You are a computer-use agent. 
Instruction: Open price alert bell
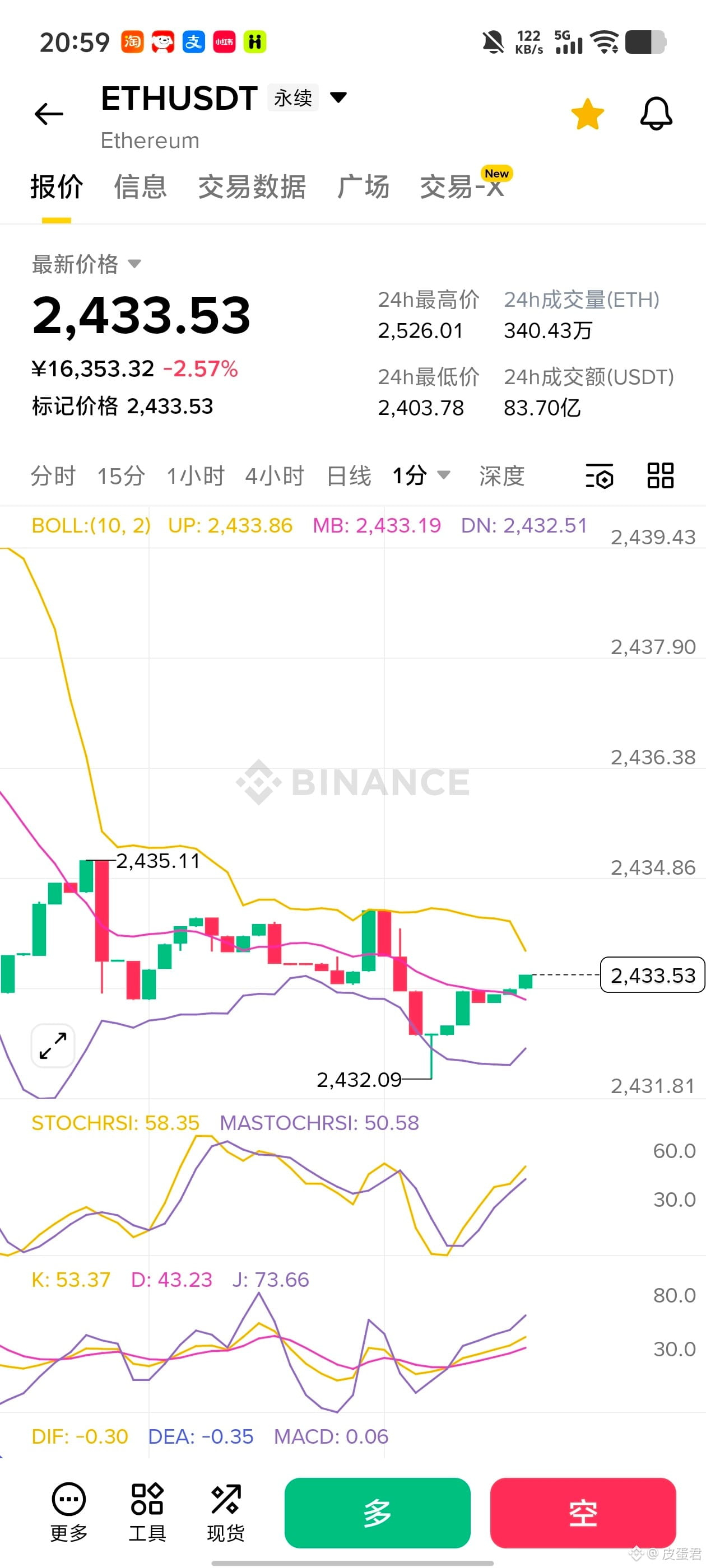point(656,114)
